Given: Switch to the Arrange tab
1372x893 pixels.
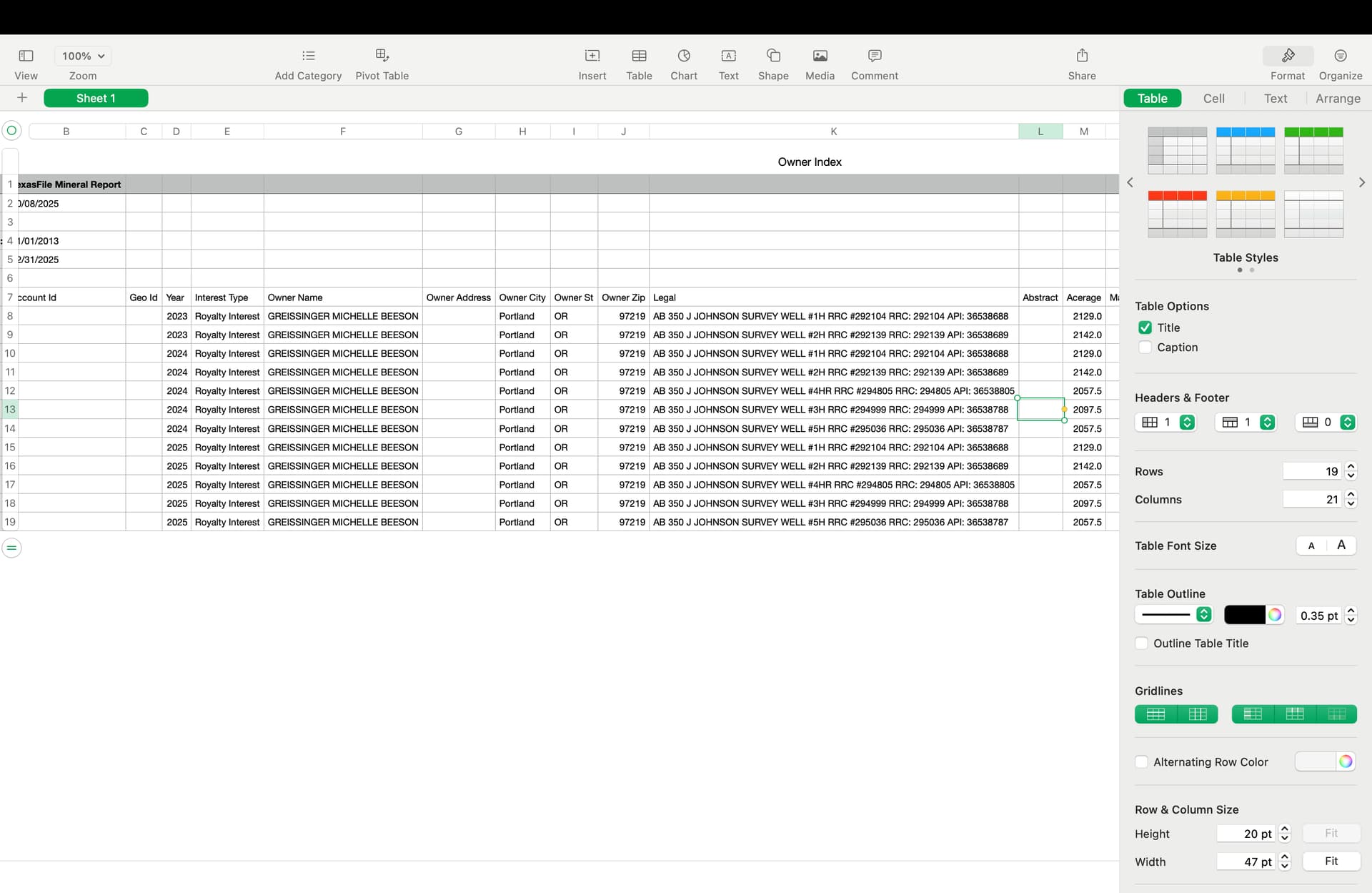Looking at the screenshot, I should [1338, 99].
